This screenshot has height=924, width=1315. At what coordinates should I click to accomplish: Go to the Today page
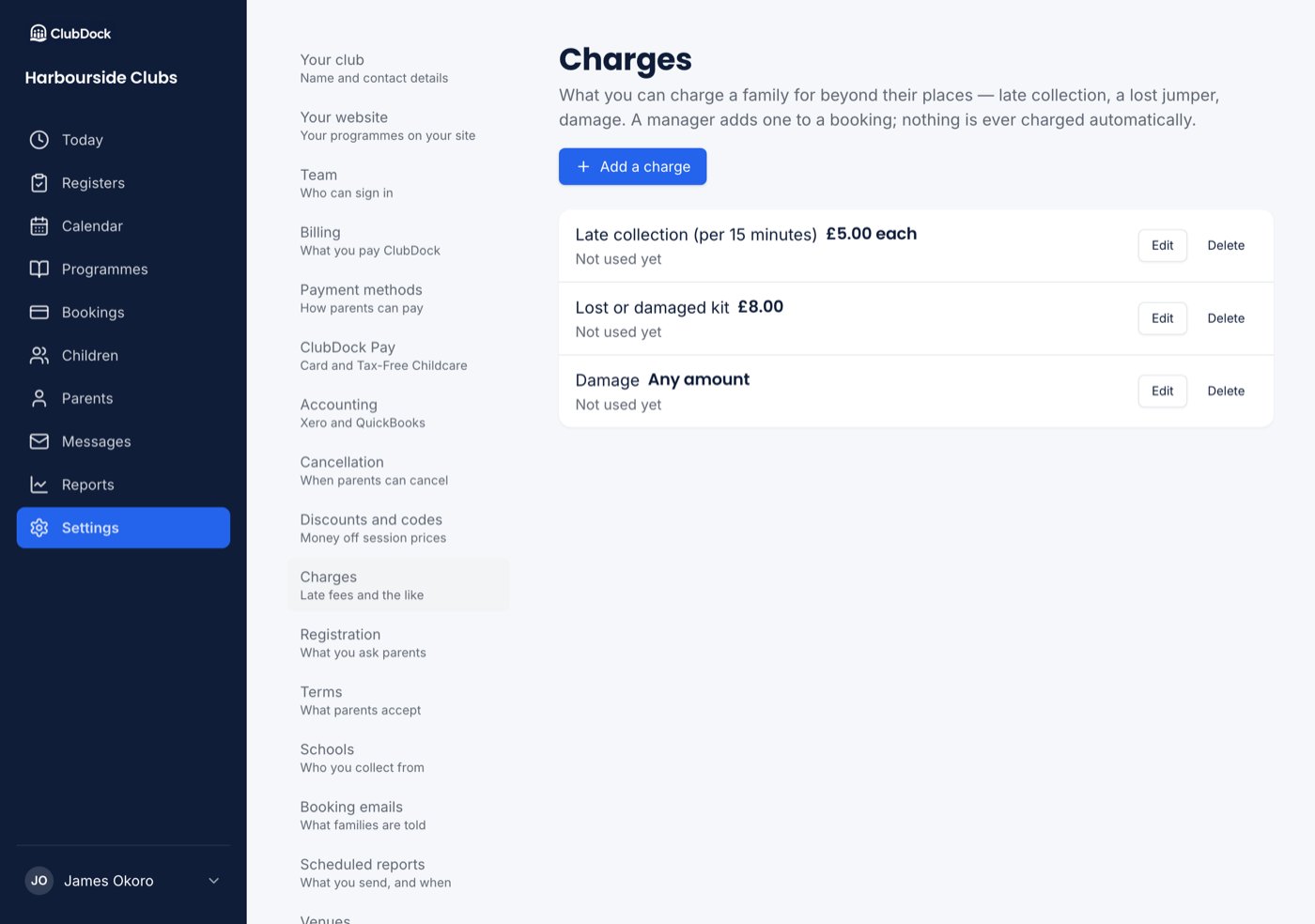pos(123,140)
